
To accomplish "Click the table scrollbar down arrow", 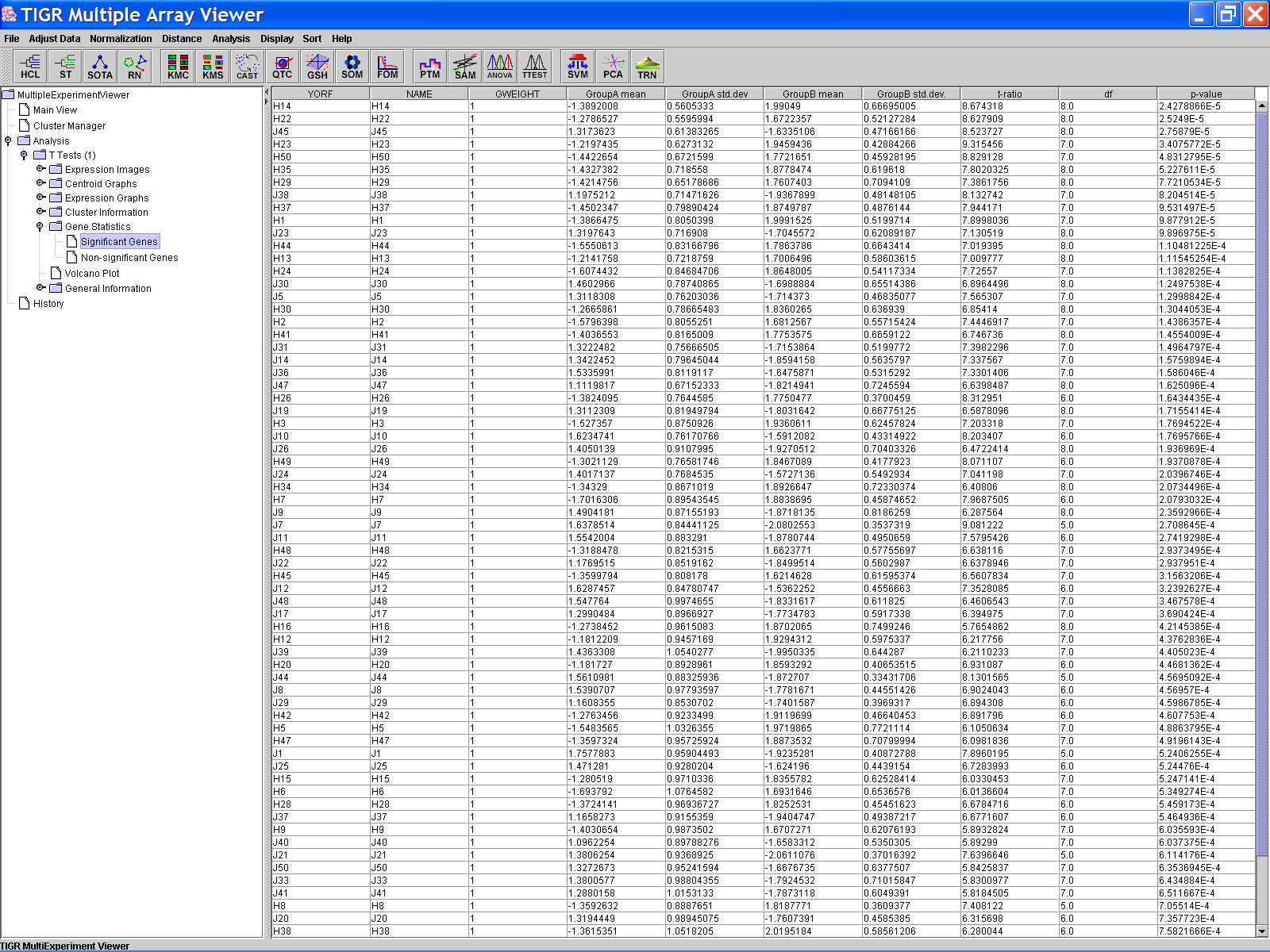I will 1262,931.
